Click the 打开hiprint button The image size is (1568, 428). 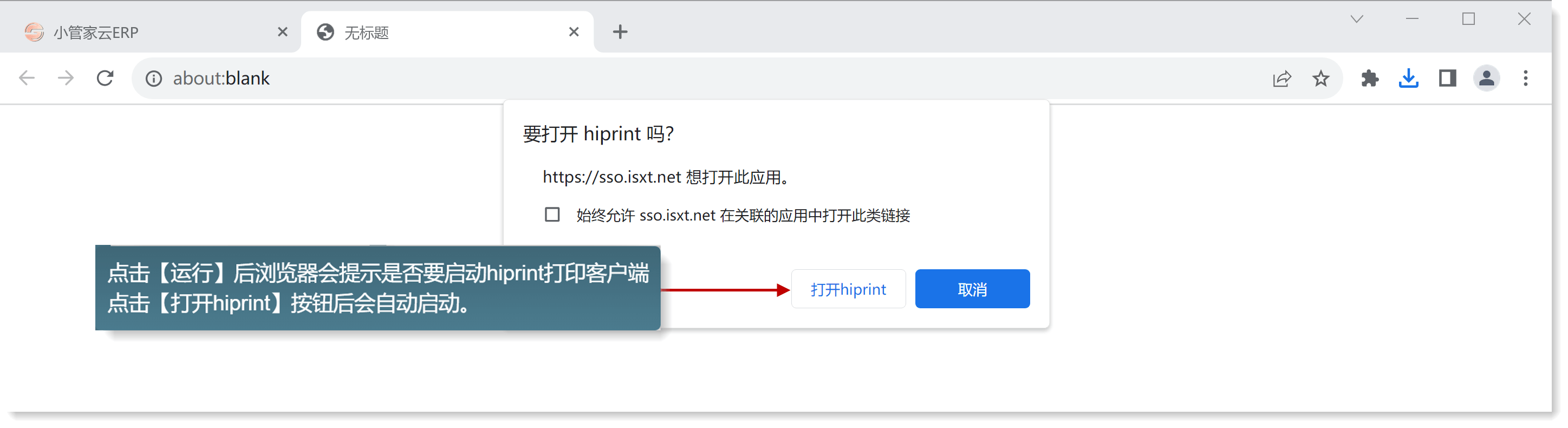click(x=848, y=289)
